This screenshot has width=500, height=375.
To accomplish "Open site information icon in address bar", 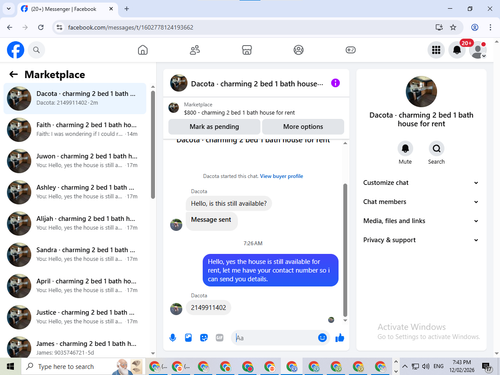I will coord(59,27).
